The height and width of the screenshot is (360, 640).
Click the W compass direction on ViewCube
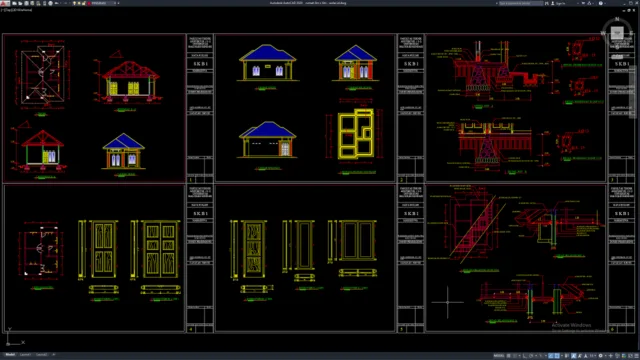coord(604,33)
